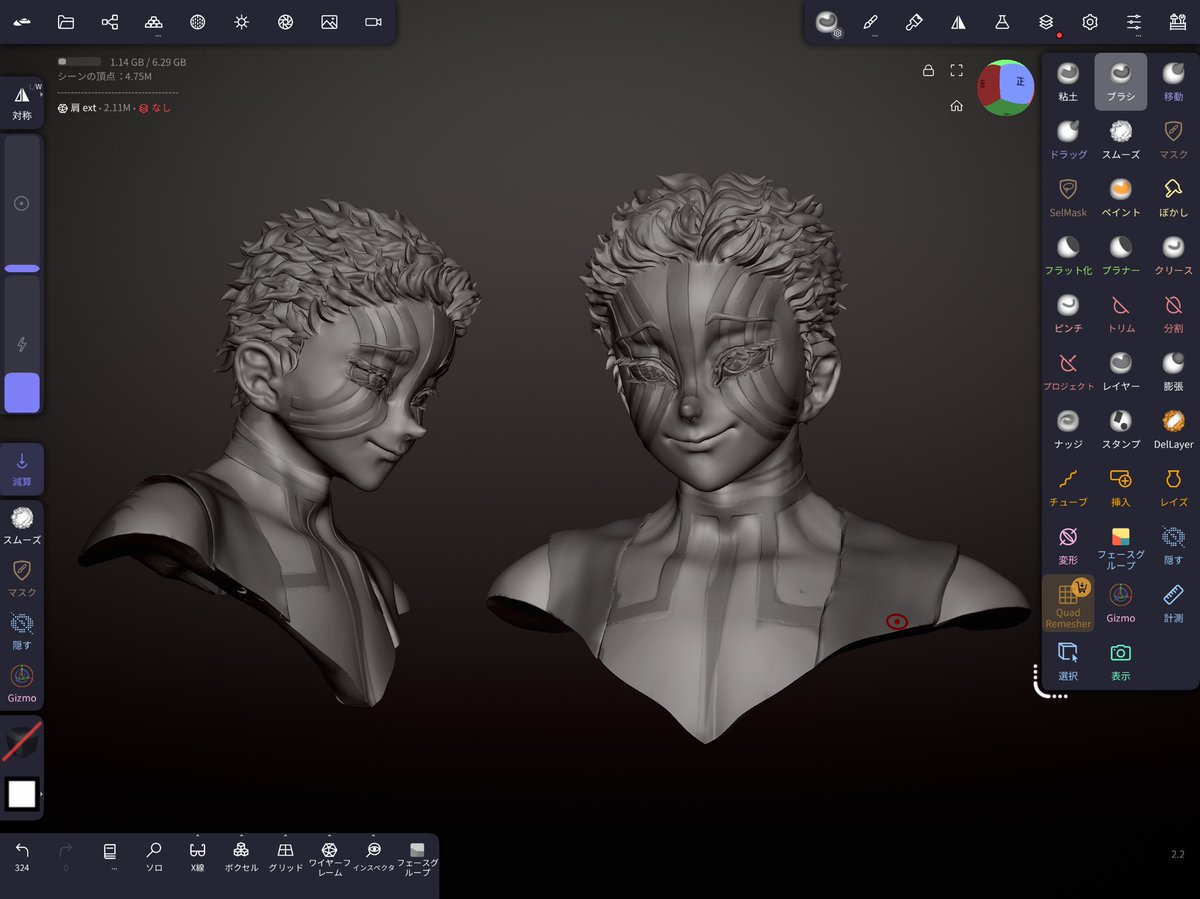Select the 表示 view camera tool
This screenshot has height=899, width=1200.
click(1121, 662)
